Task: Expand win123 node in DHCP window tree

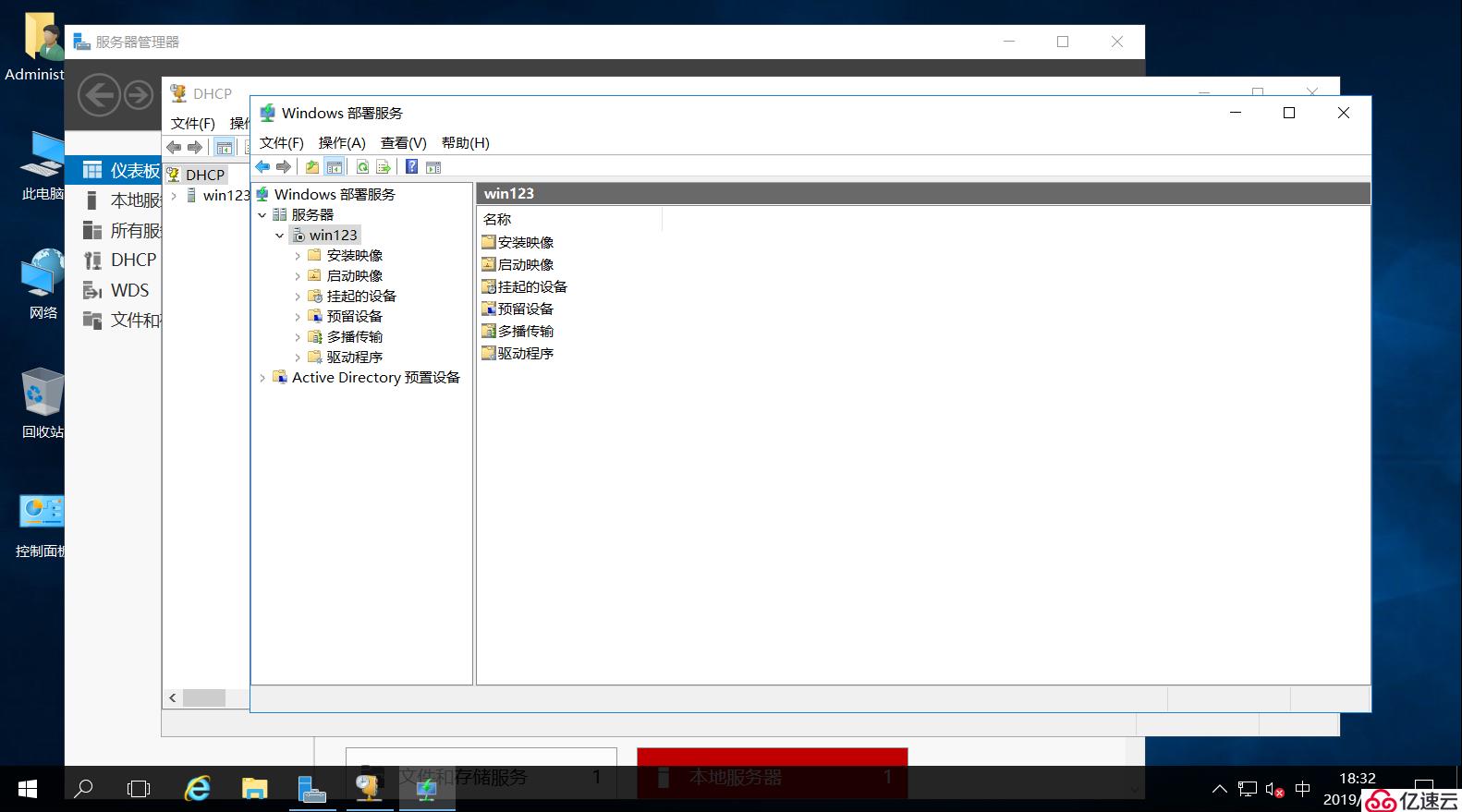Action: (x=174, y=195)
